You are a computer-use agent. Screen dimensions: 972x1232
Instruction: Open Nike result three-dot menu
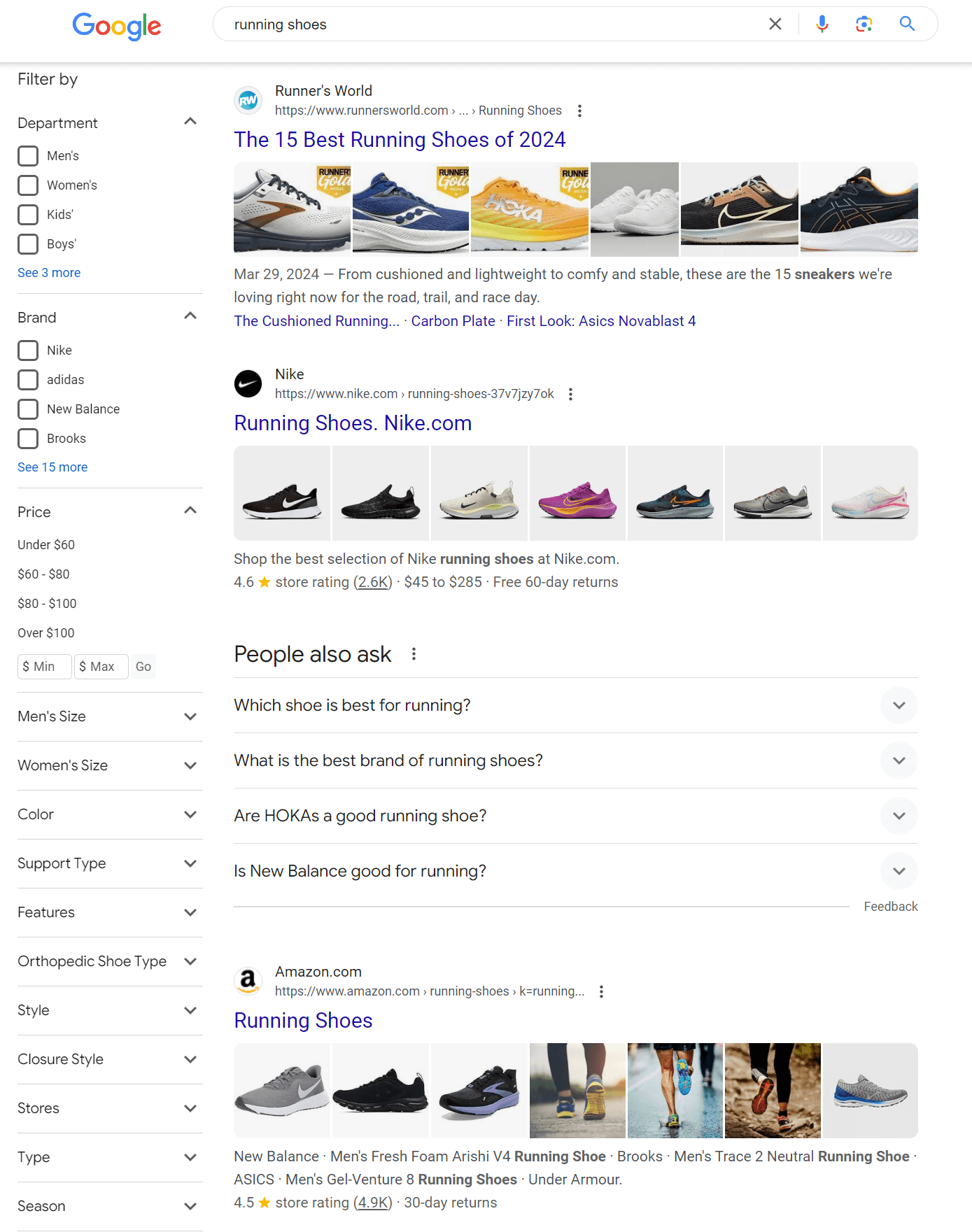click(x=571, y=394)
